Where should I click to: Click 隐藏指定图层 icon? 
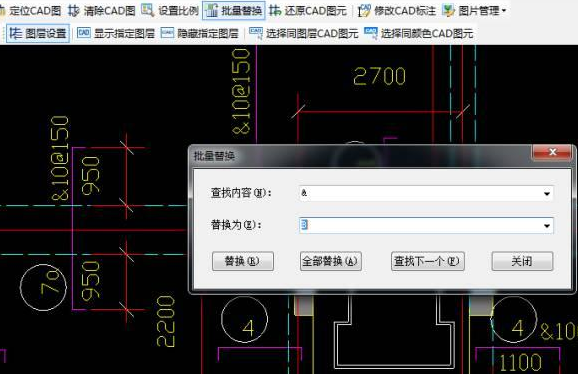click(x=167, y=33)
